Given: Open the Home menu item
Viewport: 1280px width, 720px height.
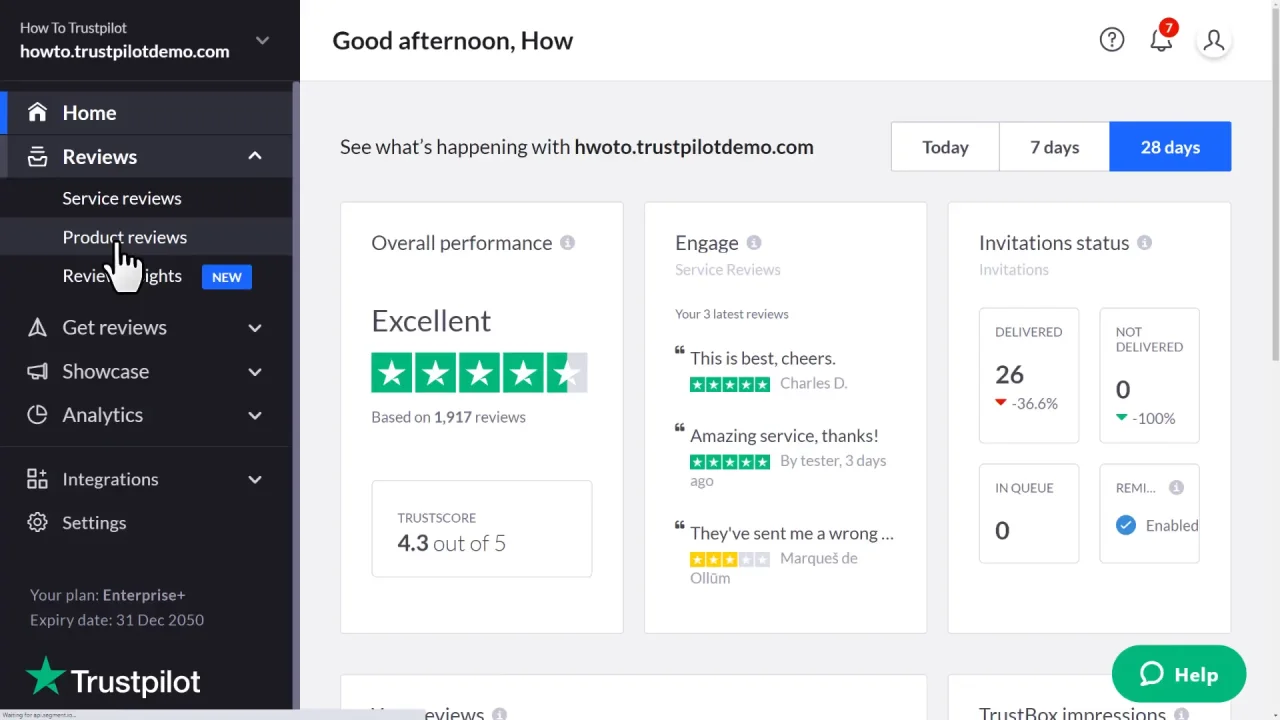Looking at the screenshot, I should click(89, 113).
